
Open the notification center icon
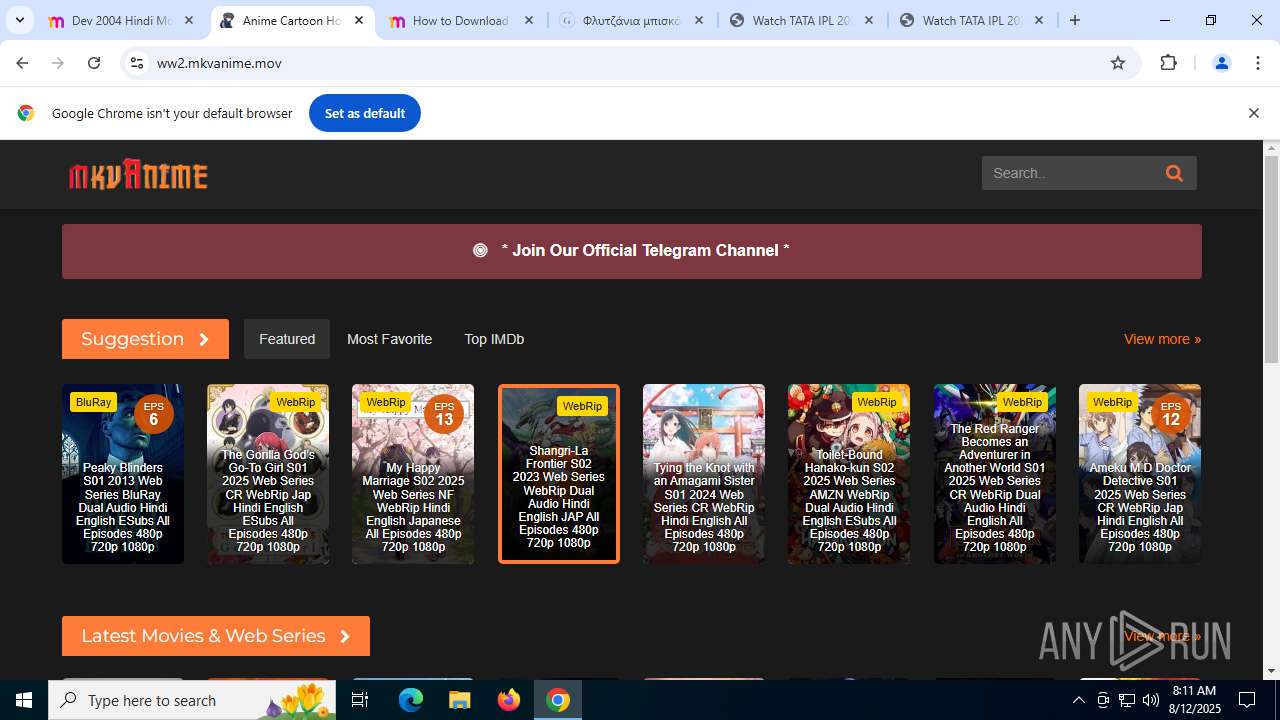(1247, 700)
